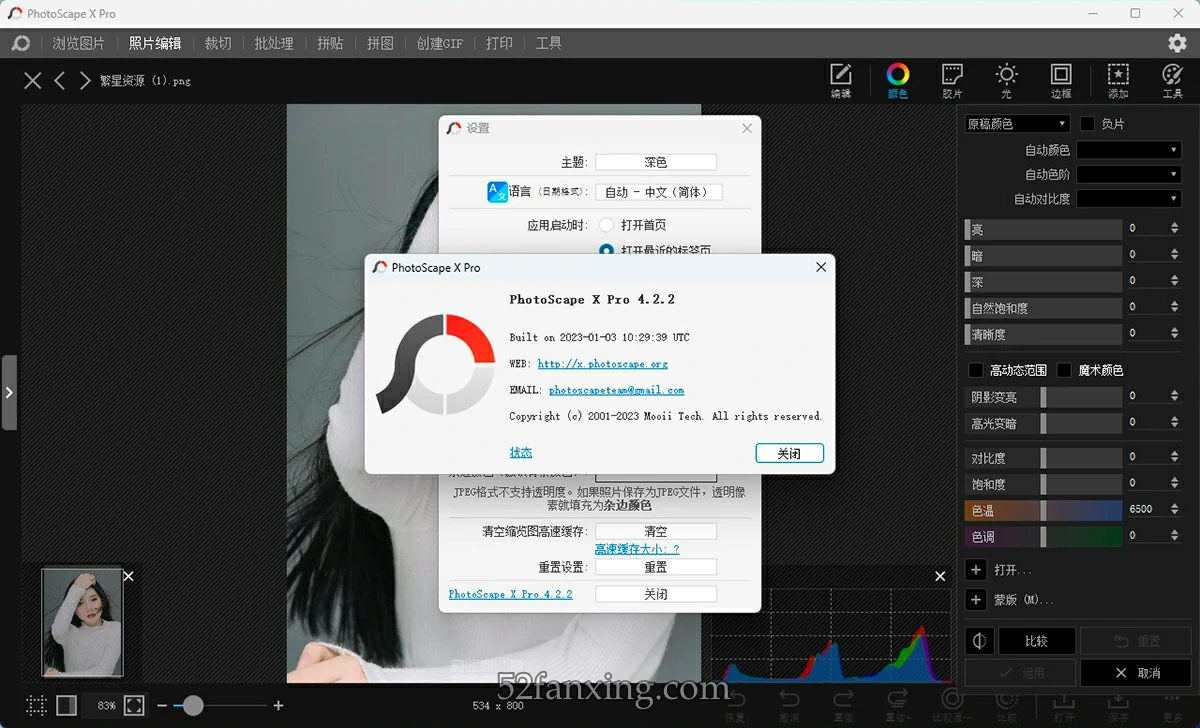Expand the 打开... plus button
This screenshot has height=728, width=1200.
coord(977,570)
